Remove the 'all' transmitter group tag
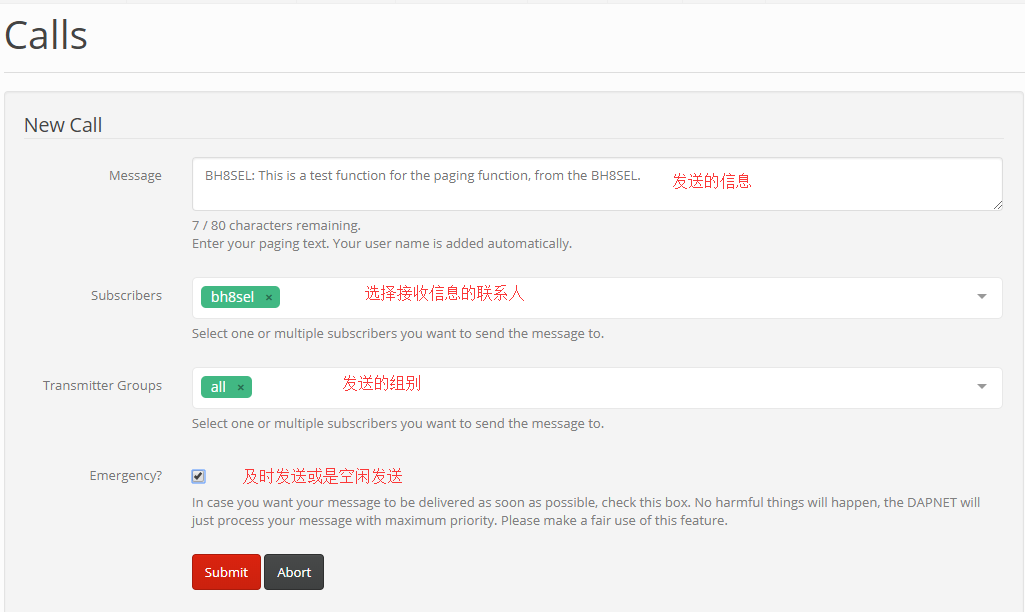 pos(241,387)
